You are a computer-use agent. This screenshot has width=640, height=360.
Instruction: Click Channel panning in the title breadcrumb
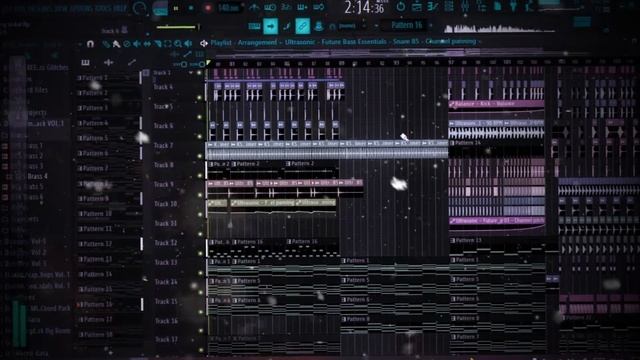[x=451, y=42]
